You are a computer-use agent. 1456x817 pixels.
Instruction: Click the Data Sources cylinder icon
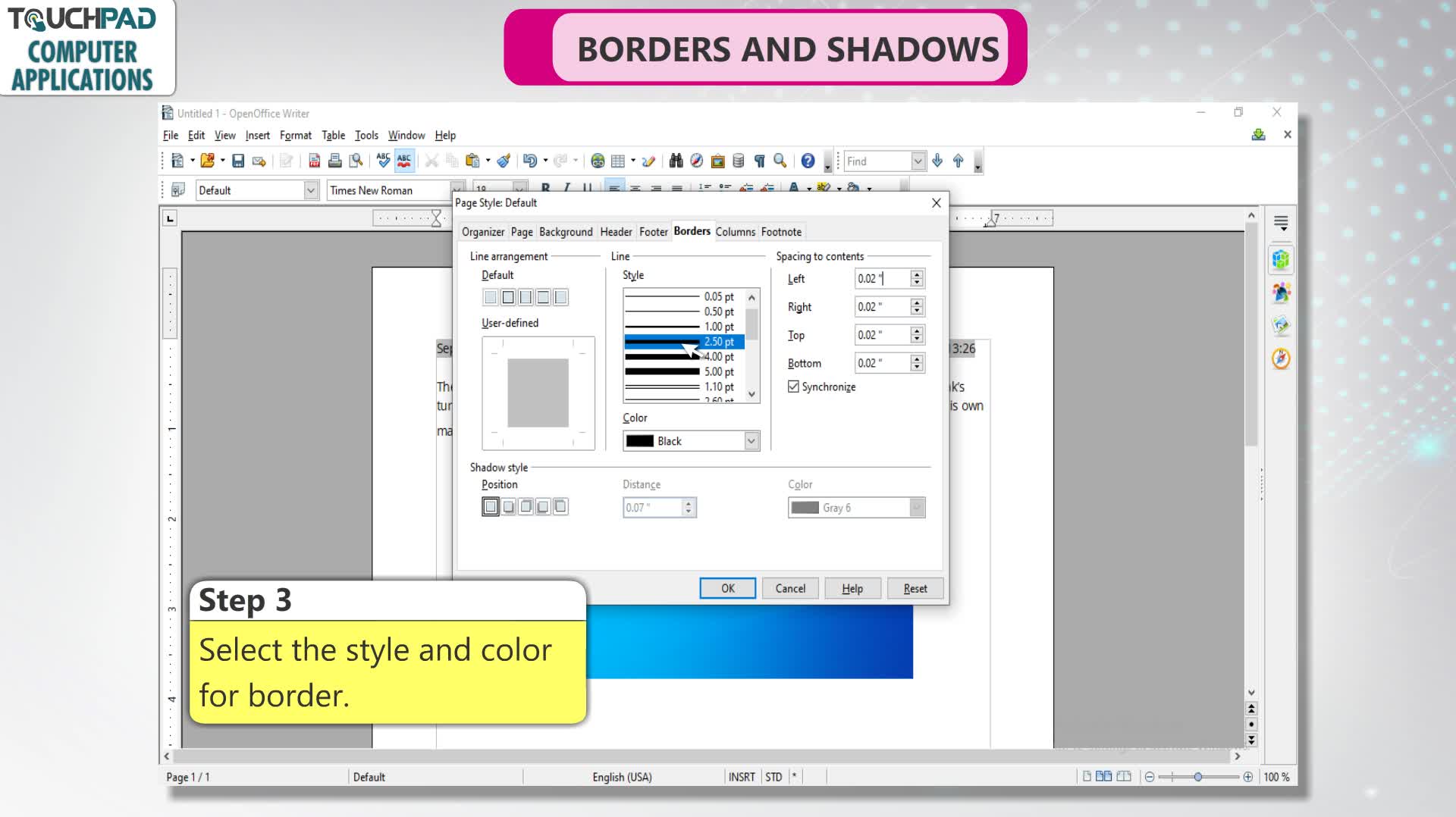pyautogui.click(x=738, y=161)
